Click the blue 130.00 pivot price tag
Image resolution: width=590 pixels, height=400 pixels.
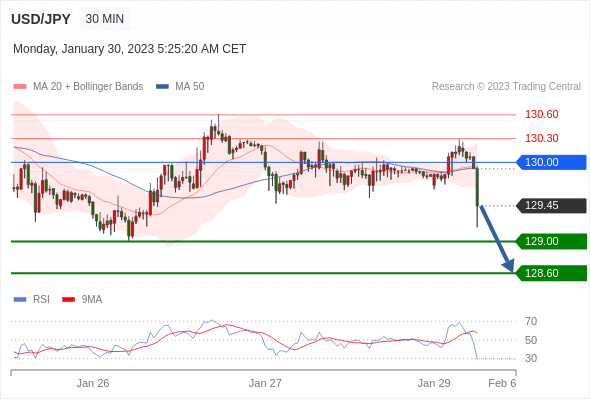pos(551,162)
